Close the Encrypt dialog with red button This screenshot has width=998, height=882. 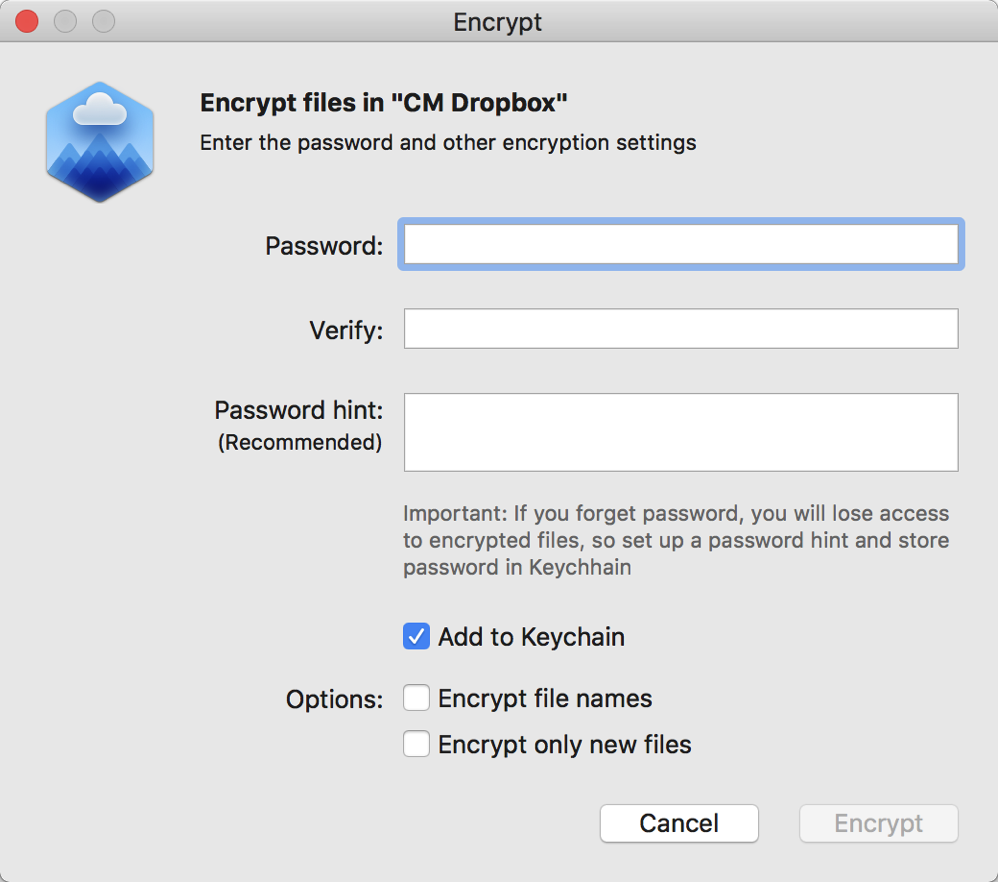[27, 21]
